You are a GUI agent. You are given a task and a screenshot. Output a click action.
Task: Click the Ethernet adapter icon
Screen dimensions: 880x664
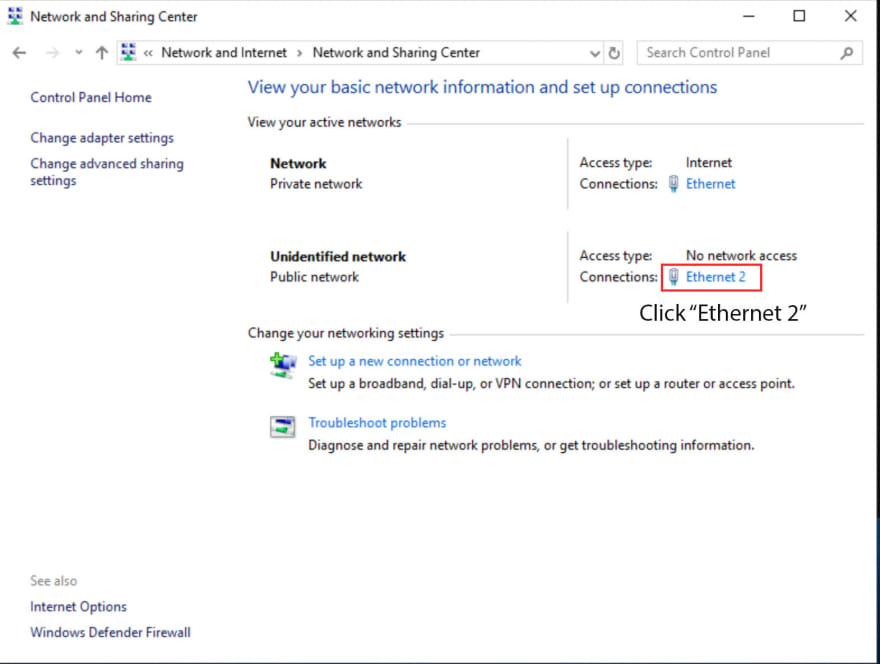(x=673, y=184)
